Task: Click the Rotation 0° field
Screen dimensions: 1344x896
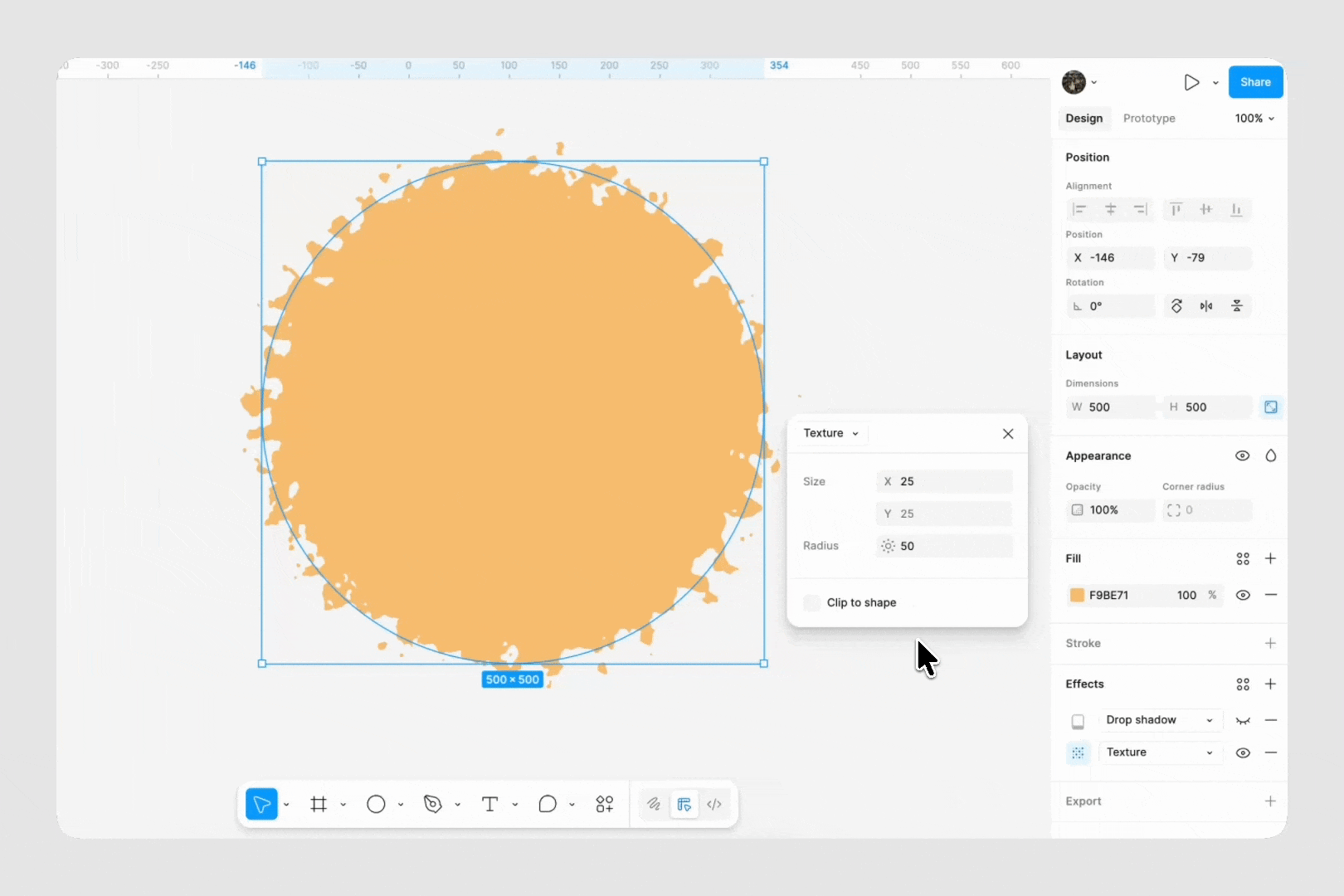Action: pos(1110,306)
